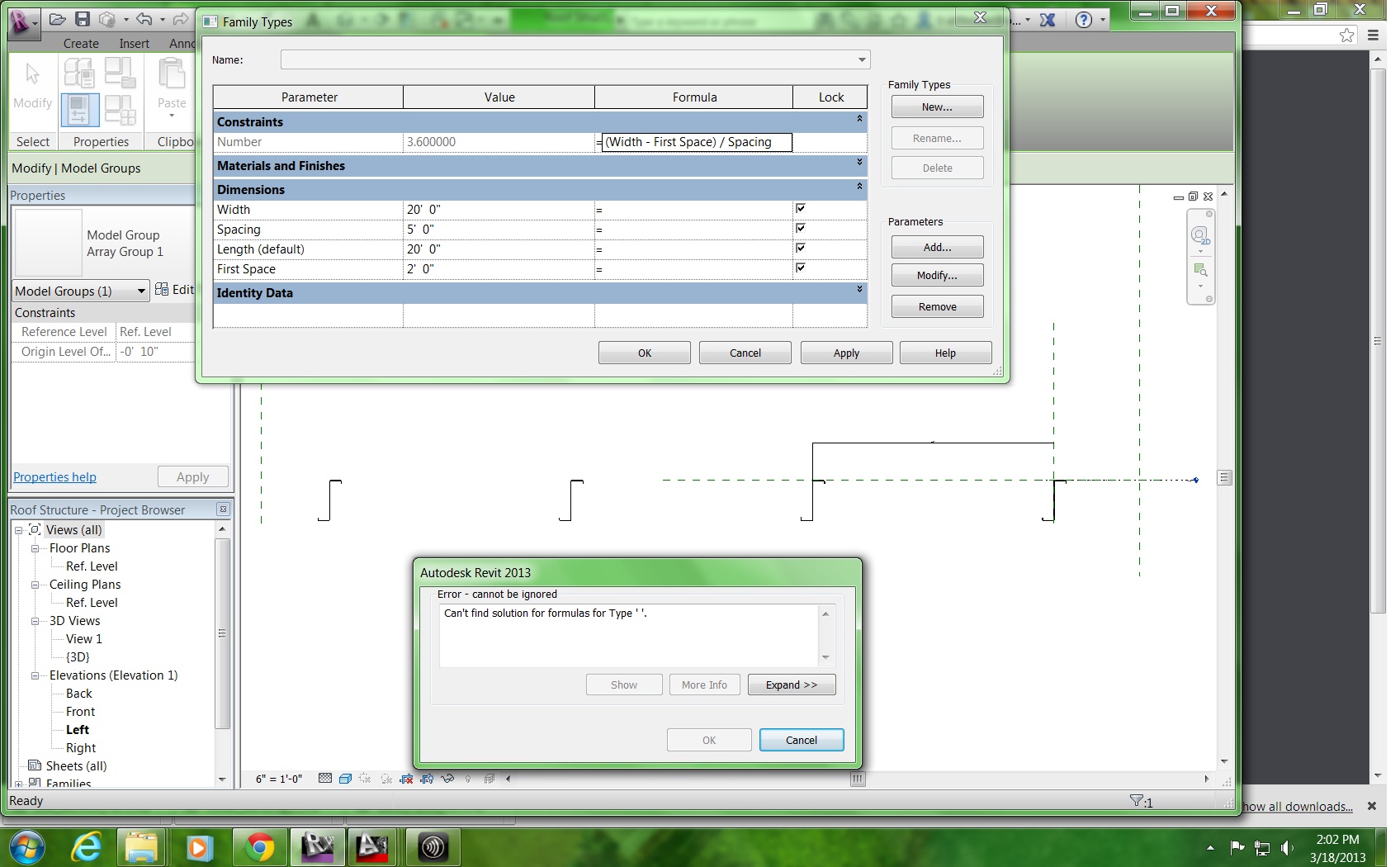Viewport: 1400px width, 867px height.
Task: Click the Save floppy disk icon
Action: [83, 19]
